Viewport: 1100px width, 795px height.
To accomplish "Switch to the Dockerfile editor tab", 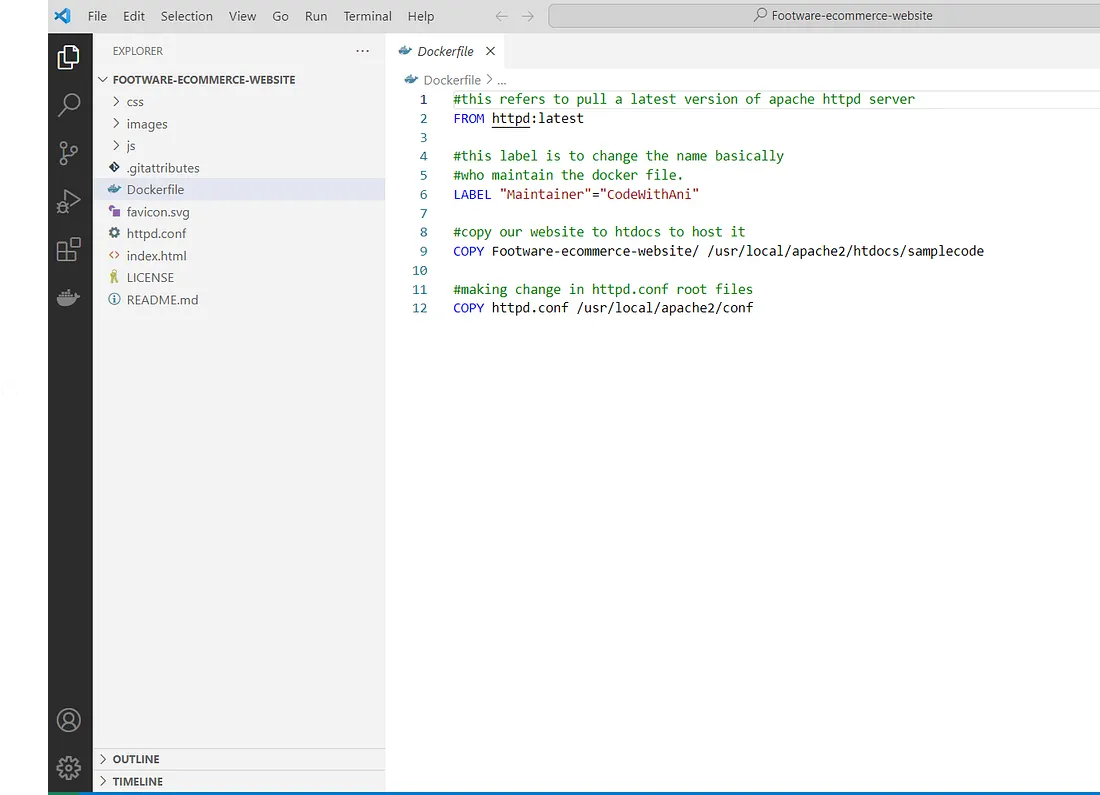I will coord(445,51).
